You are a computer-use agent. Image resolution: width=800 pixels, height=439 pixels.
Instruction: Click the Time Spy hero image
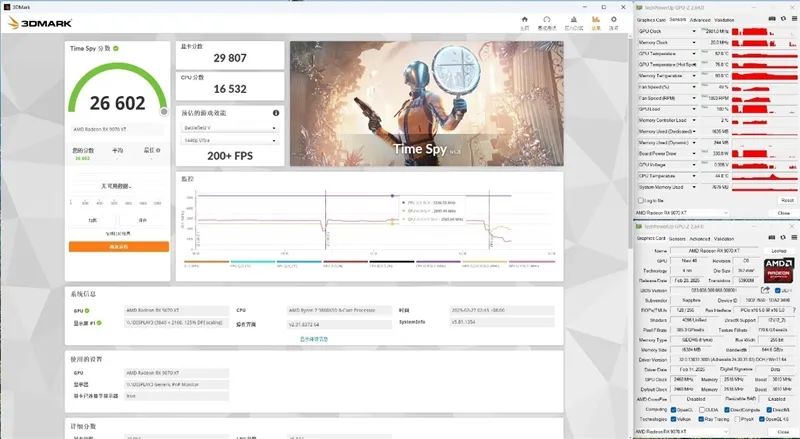[427, 104]
